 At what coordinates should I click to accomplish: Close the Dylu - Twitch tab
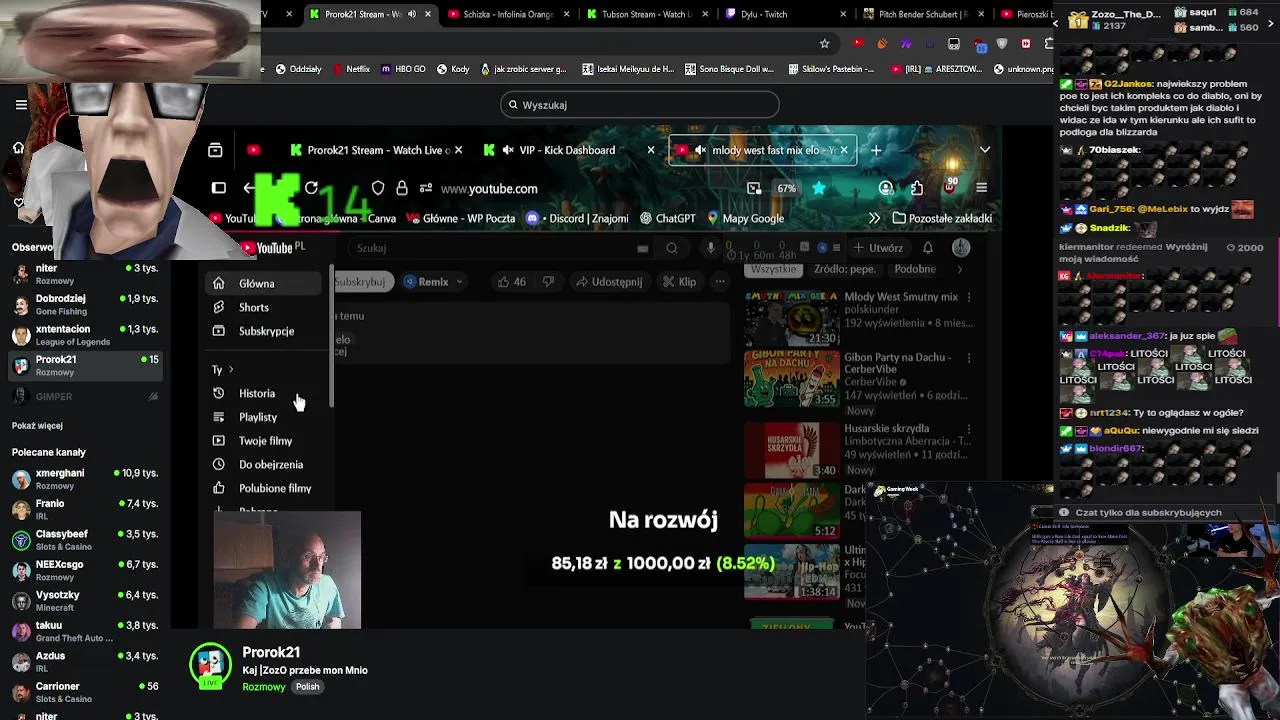click(x=843, y=14)
